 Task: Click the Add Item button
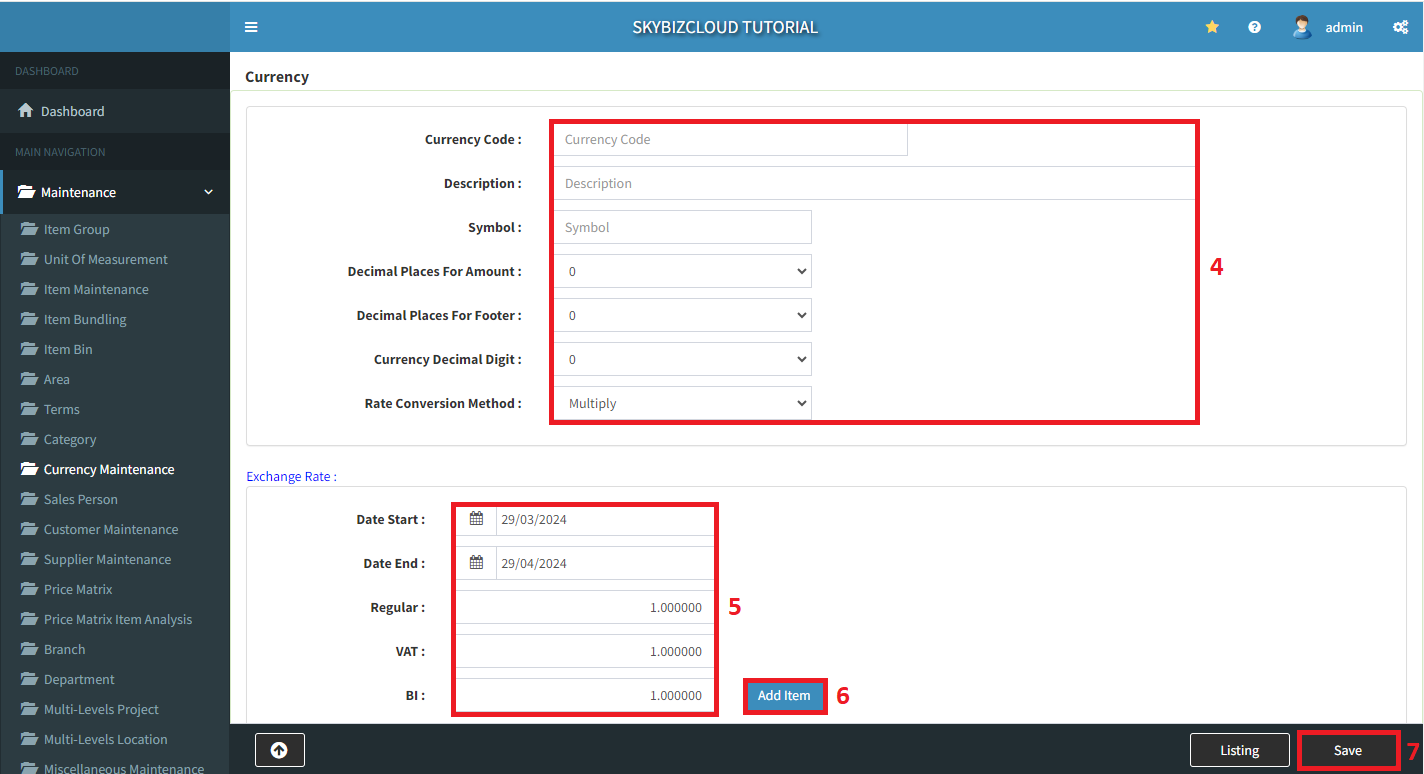pyautogui.click(x=784, y=695)
